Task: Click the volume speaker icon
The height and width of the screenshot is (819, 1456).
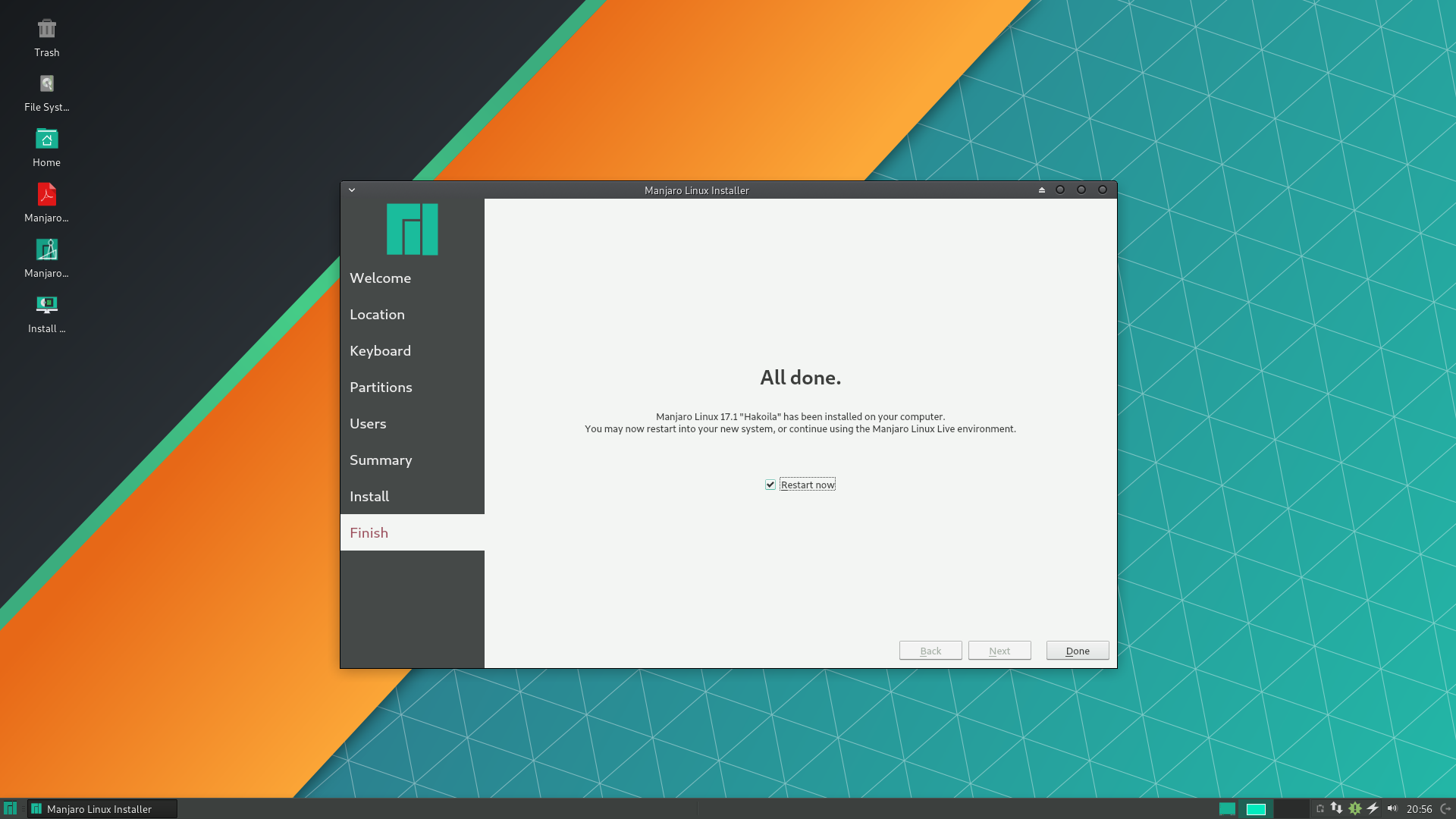Action: tap(1392, 808)
